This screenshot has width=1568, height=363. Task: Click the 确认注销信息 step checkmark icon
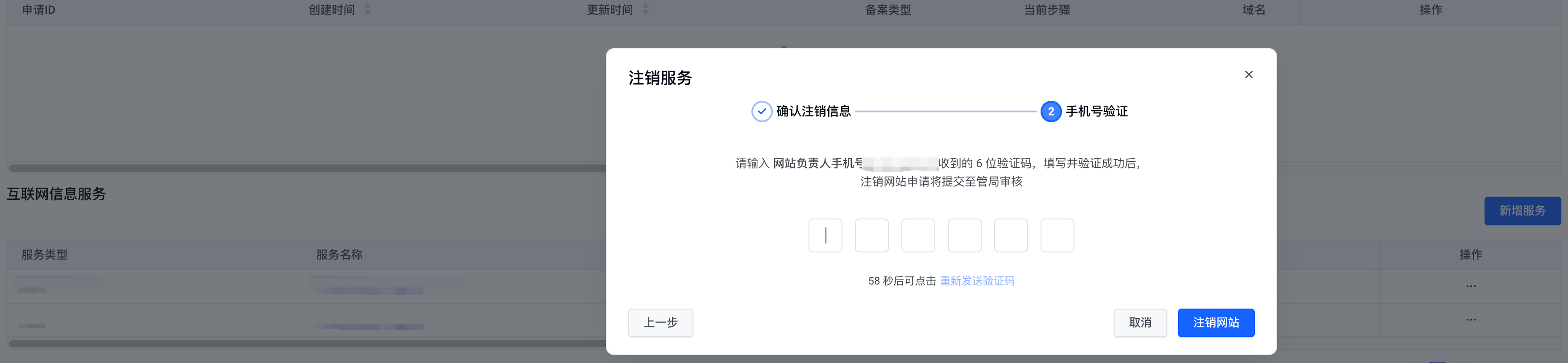[x=762, y=111]
